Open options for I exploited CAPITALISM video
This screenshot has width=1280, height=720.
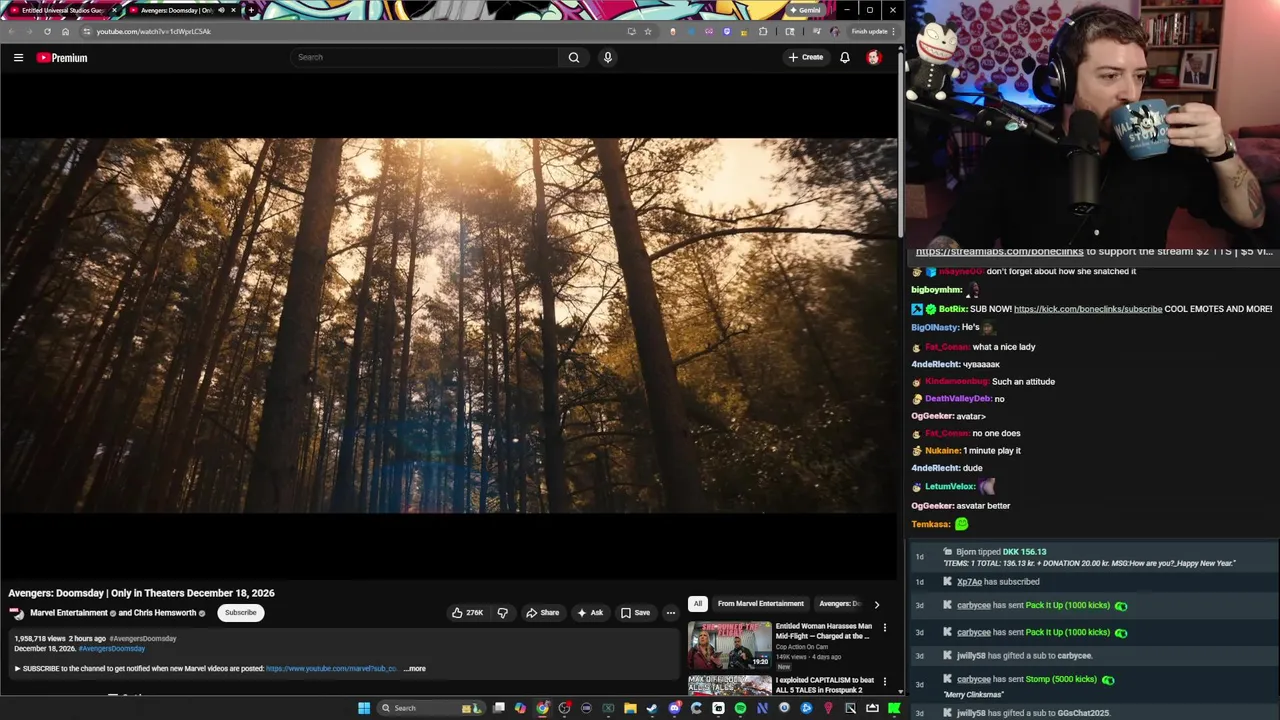[884, 682]
